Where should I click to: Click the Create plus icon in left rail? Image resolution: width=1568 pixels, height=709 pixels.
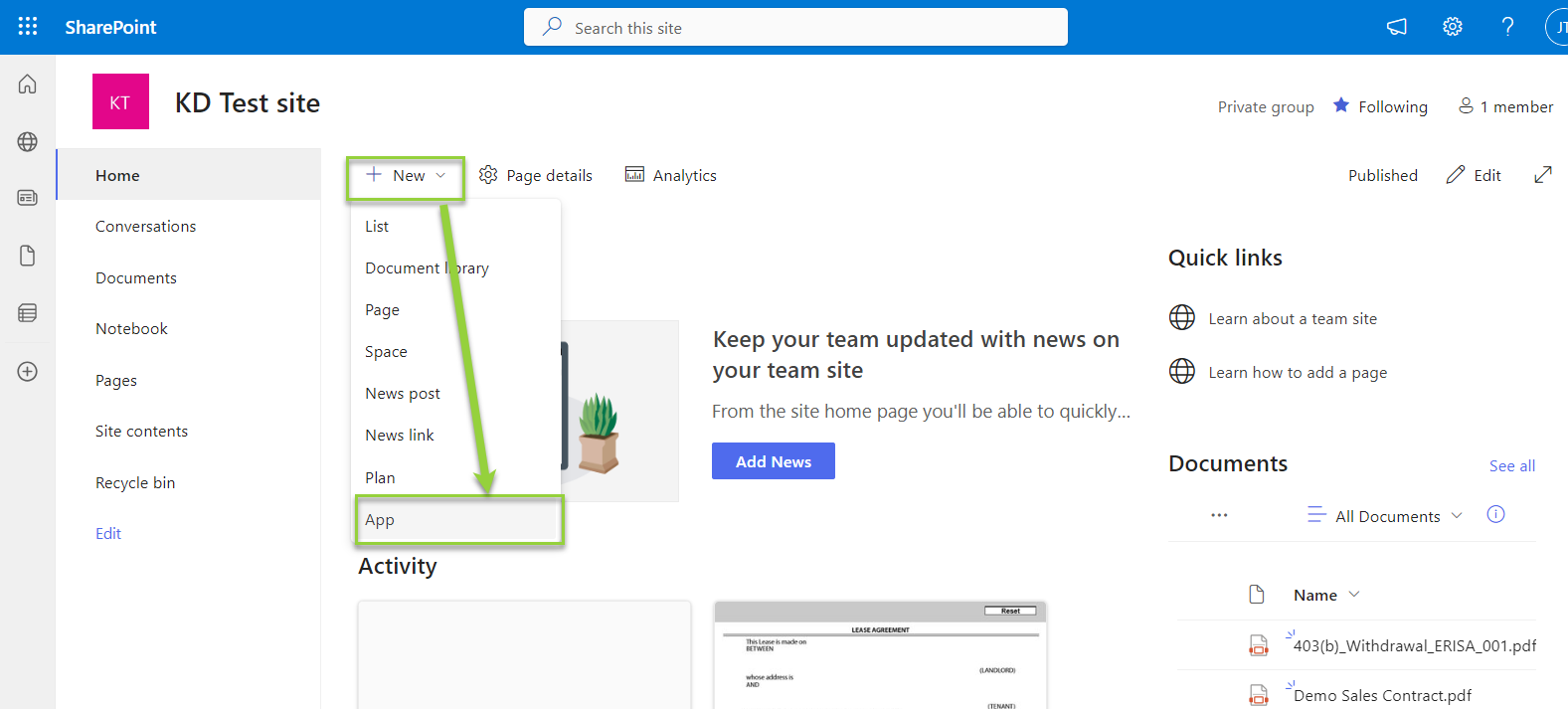(27, 371)
